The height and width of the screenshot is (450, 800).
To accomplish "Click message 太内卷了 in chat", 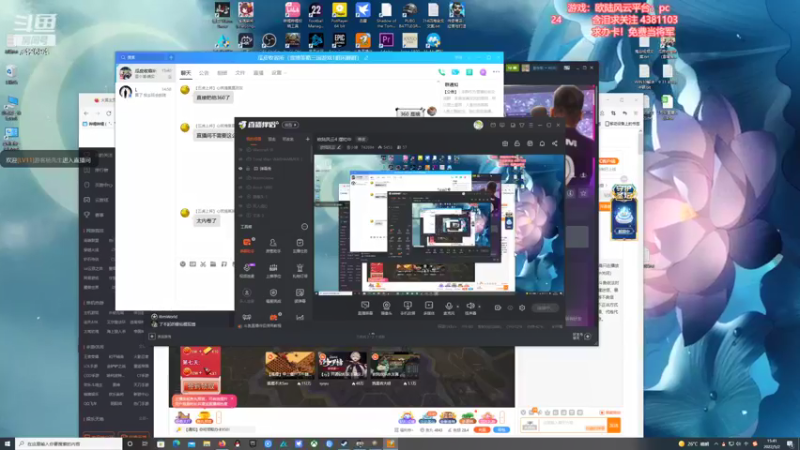I will pos(207,221).
